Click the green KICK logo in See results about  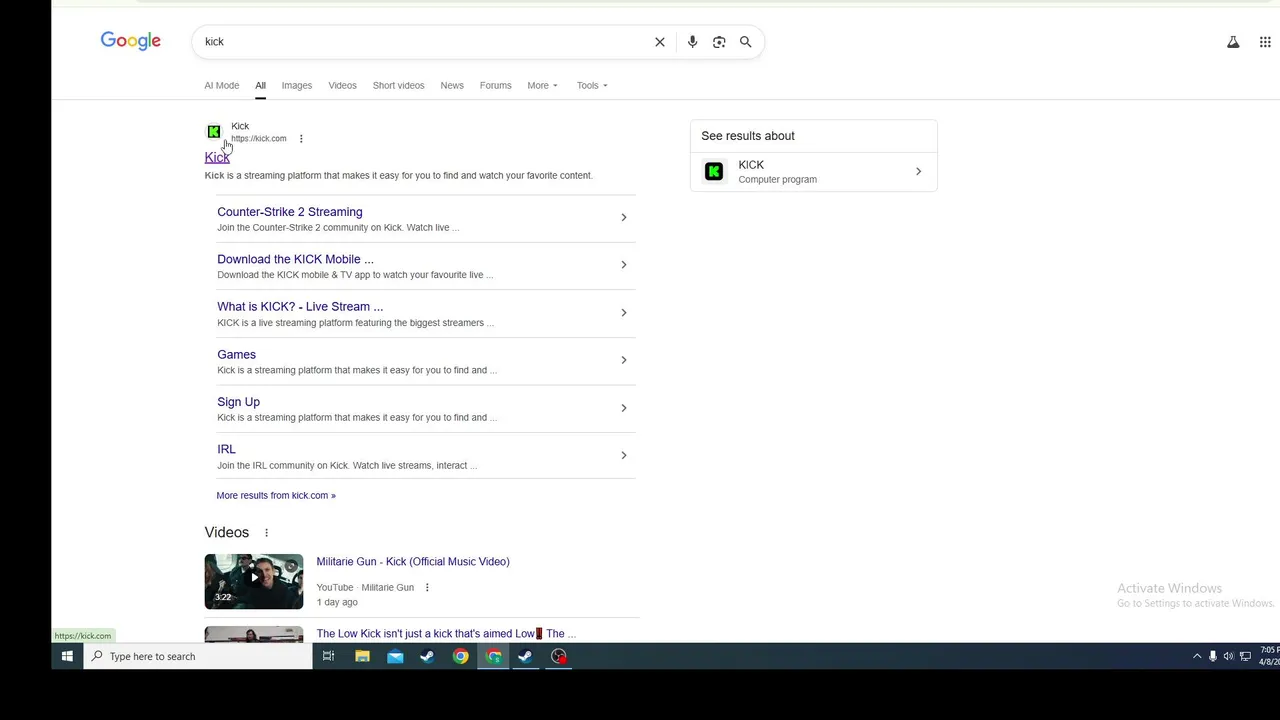pyautogui.click(x=714, y=172)
